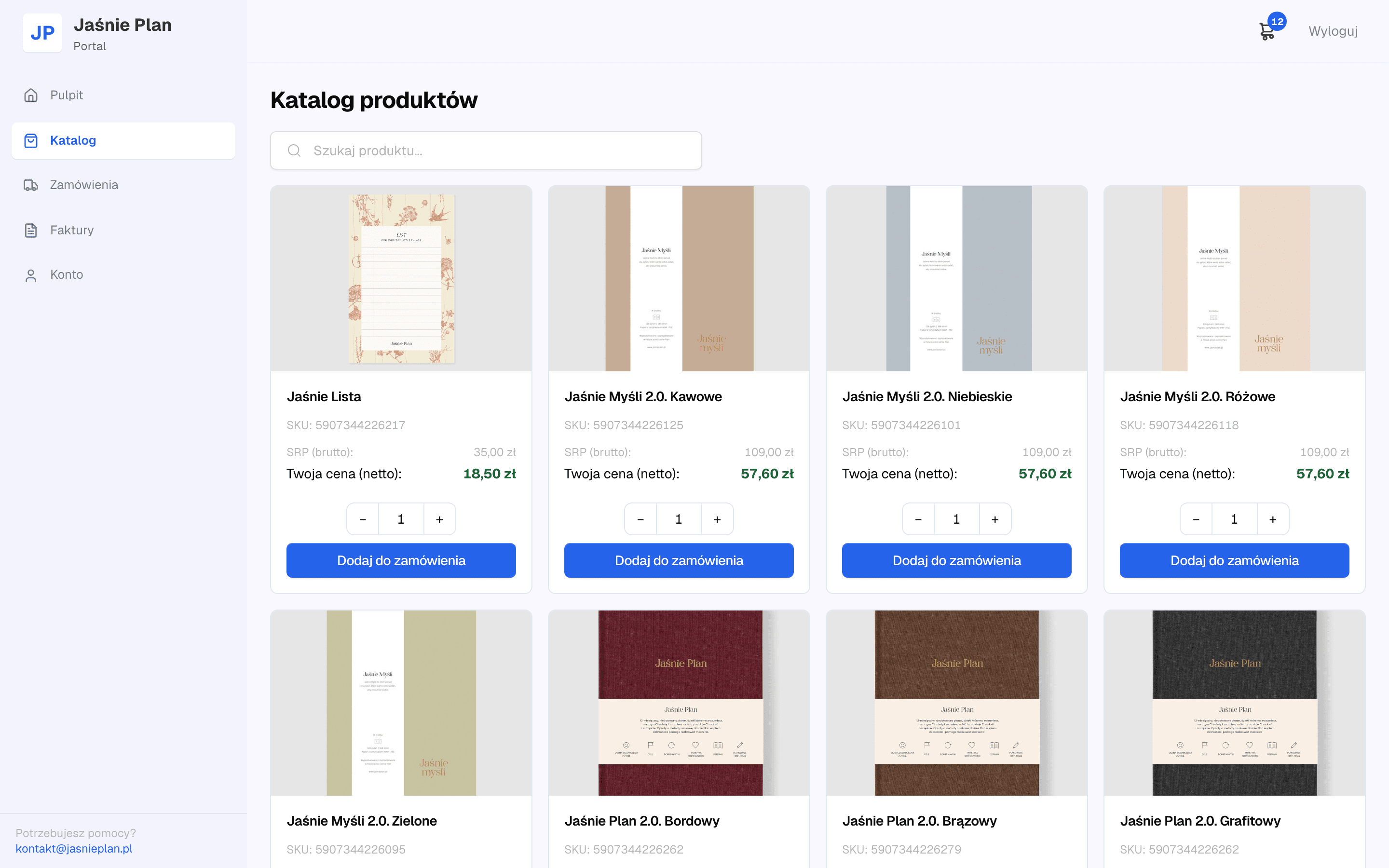Click the Zamówienia truck icon

[x=31, y=185]
